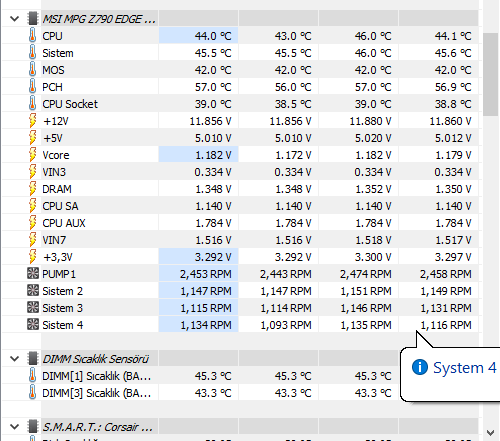Image resolution: width=500 pixels, height=441 pixels.
Task: Select the Sistem 4 fan label
Action: (62, 325)
